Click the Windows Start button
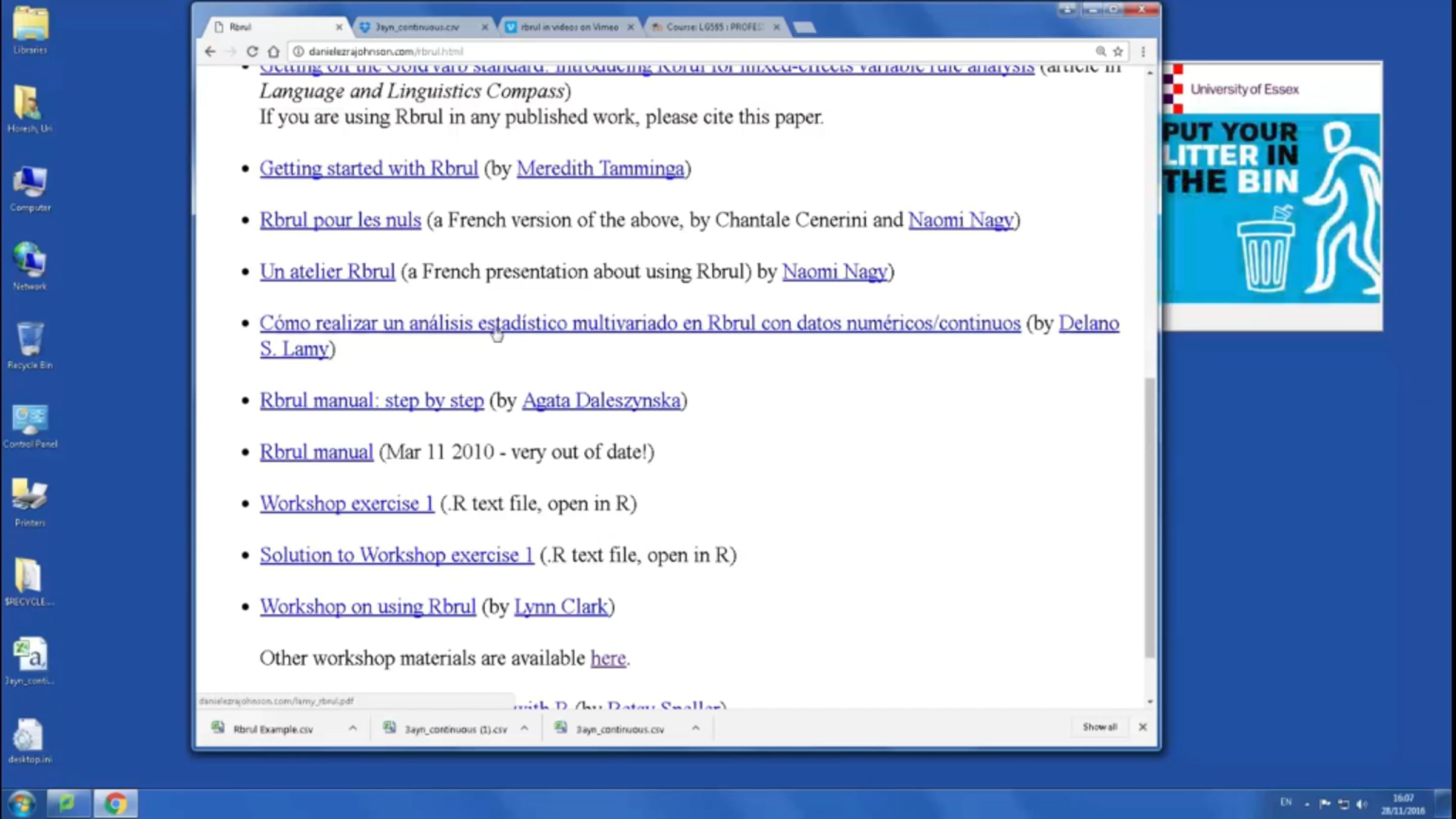This screenshot has height=819, width=1456. click(x=22, y=804)
